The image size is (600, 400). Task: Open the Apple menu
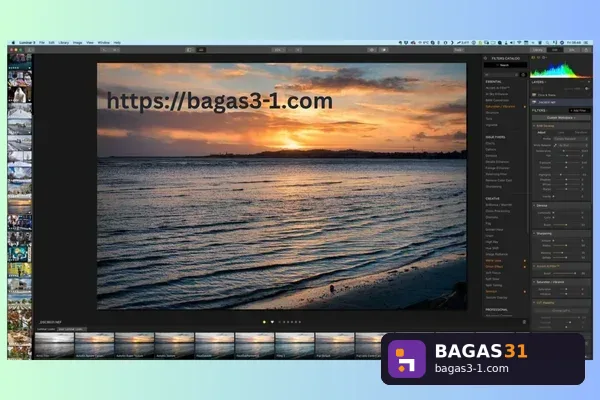pos(13,42)
